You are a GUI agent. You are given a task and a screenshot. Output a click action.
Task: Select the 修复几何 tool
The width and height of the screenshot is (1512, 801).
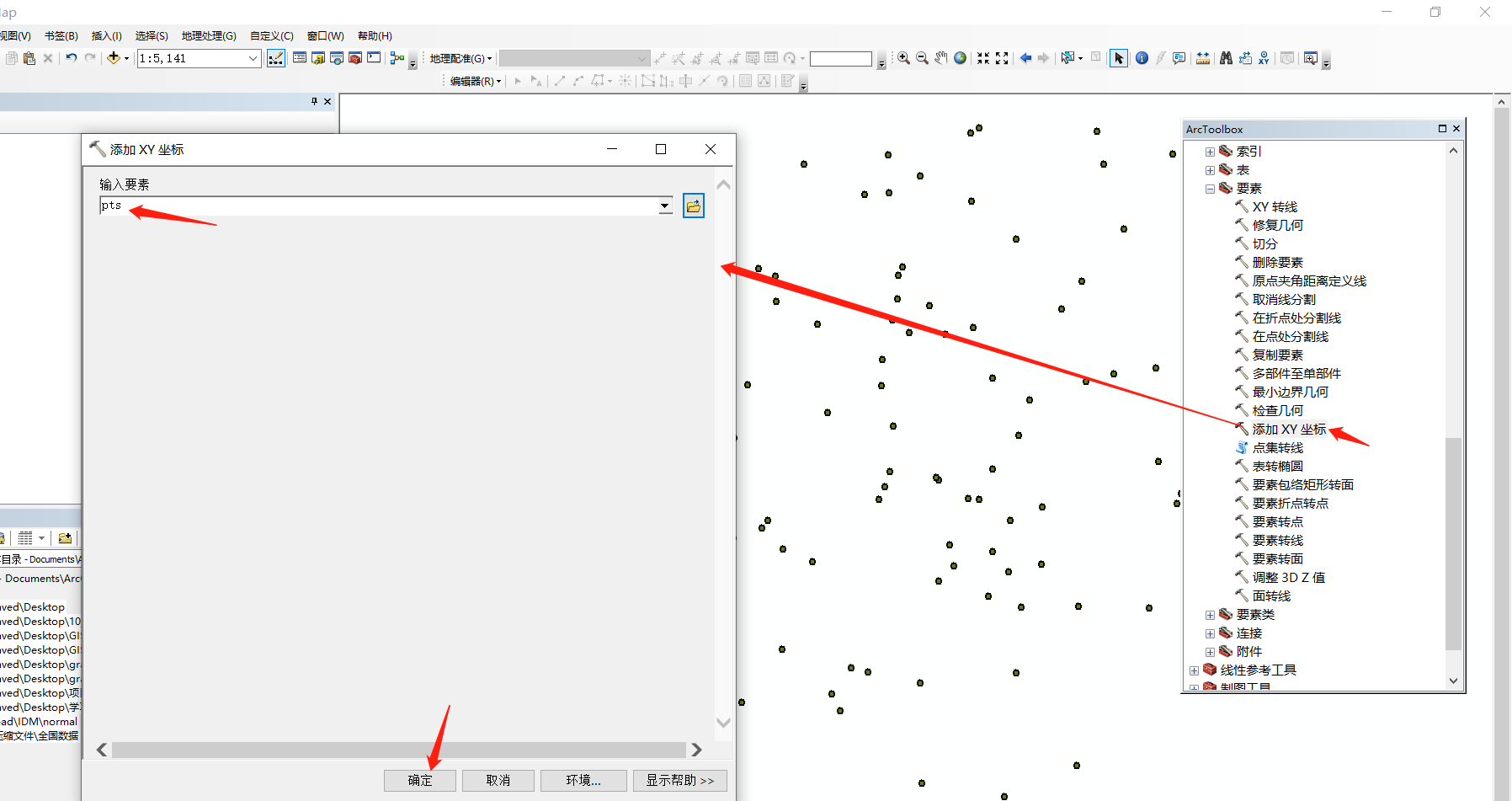click(1277, 226)
